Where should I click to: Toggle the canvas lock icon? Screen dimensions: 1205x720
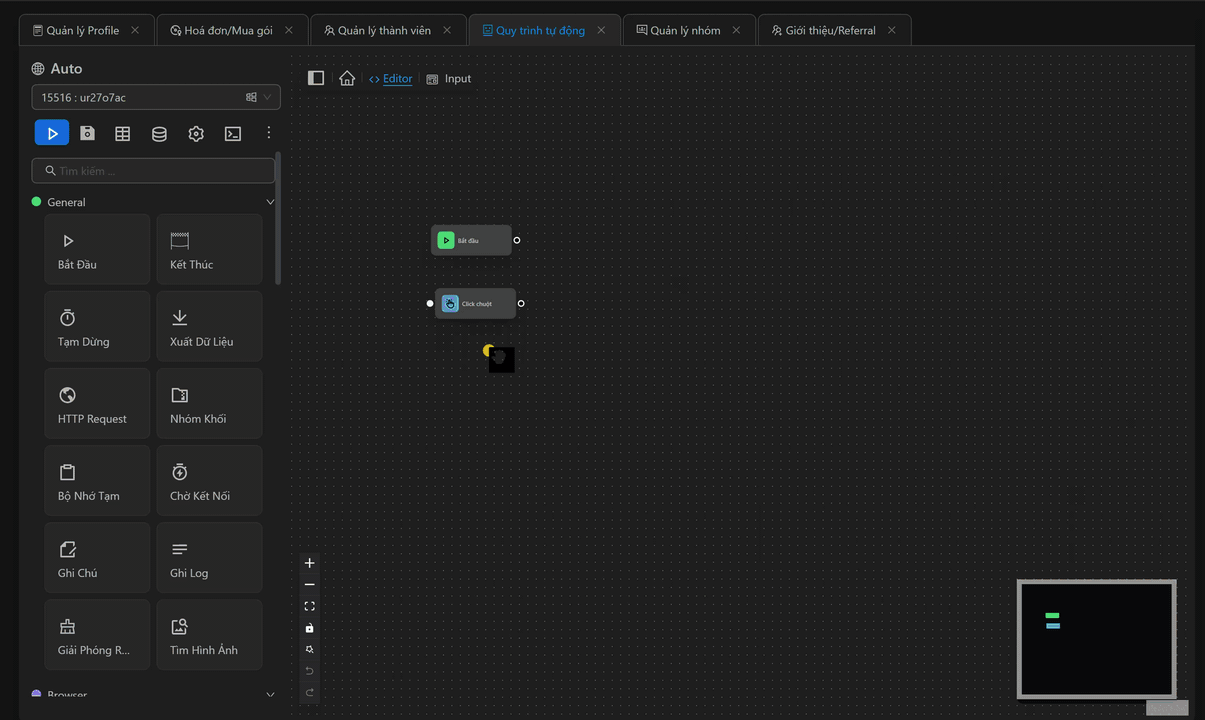point(310,628)
